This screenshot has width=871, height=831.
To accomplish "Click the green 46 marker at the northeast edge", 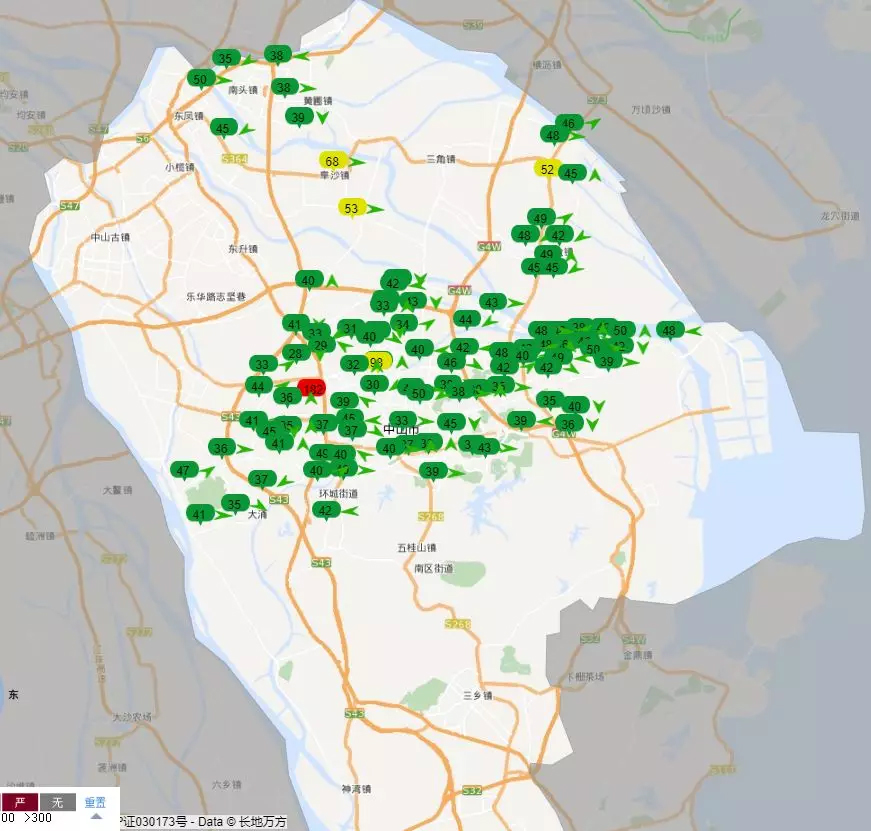I will [568, 124].
